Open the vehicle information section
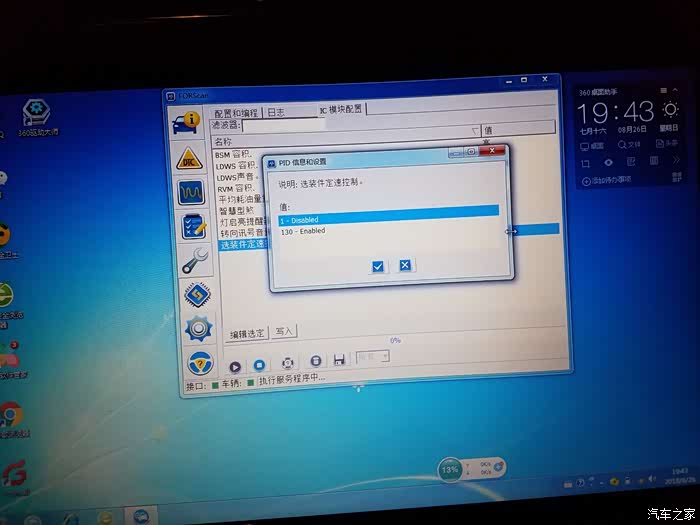The height and width of the screenshot is (525, 700). point(186,122)
